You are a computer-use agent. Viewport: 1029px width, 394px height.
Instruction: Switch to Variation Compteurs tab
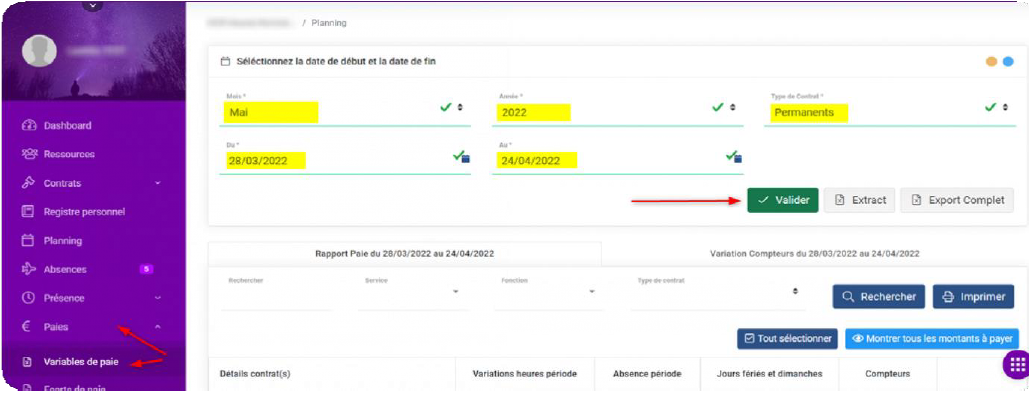tap(814, 253)
